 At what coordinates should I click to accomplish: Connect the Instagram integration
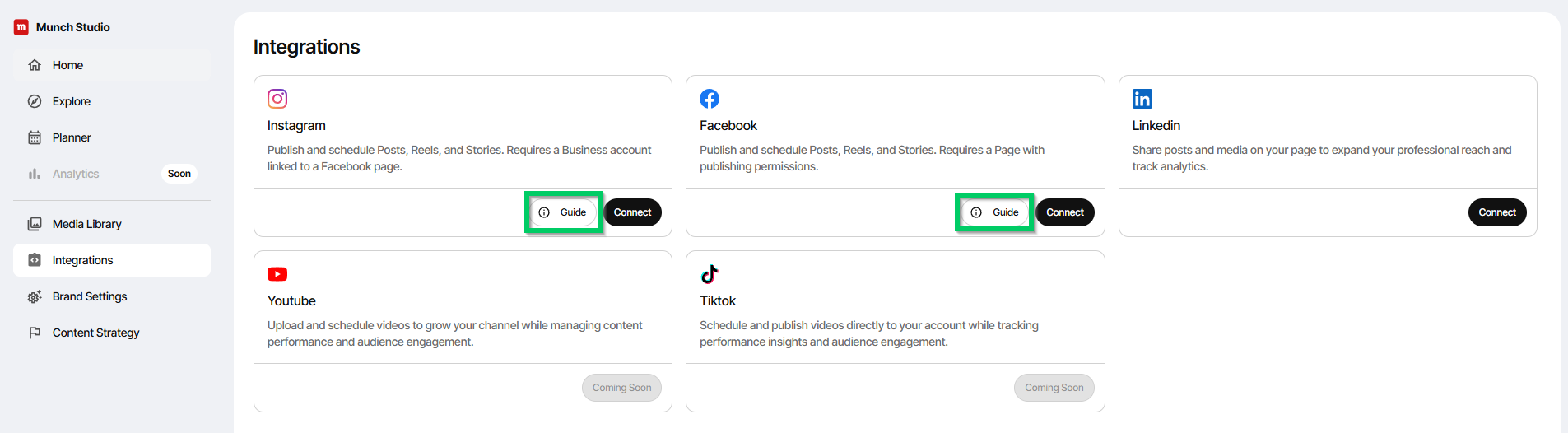632,212
